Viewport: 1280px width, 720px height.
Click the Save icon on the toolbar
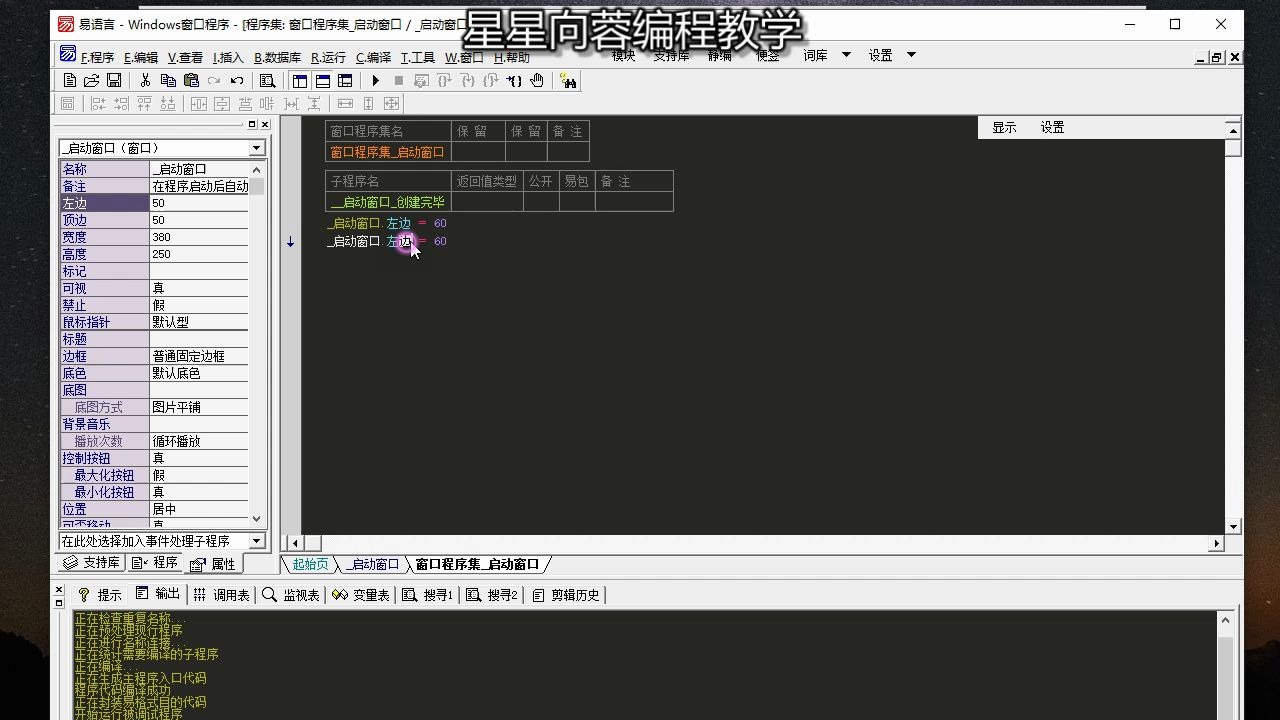[x=112, y=80]
